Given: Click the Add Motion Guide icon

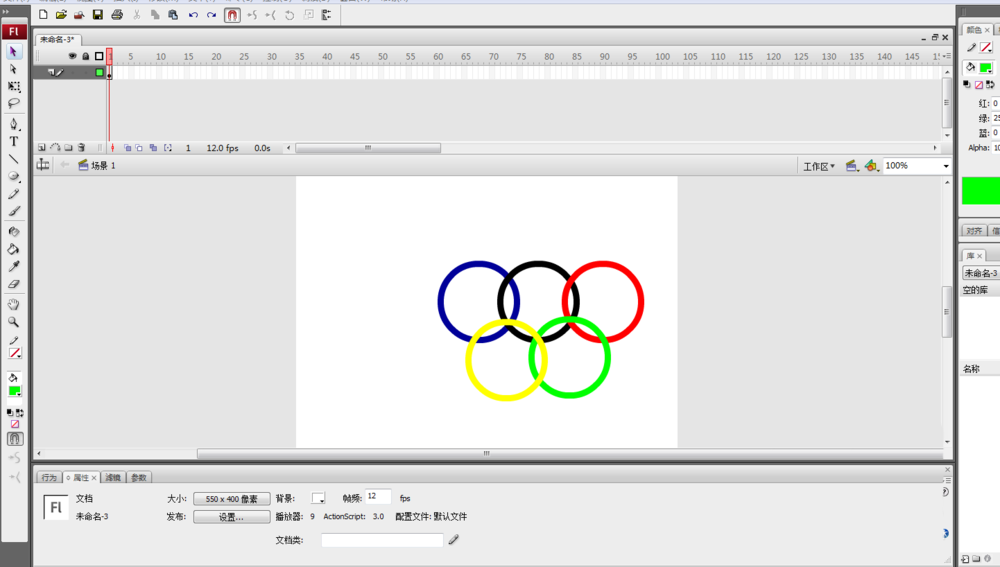Looking at the screenshot, I should tap(55, 147).
